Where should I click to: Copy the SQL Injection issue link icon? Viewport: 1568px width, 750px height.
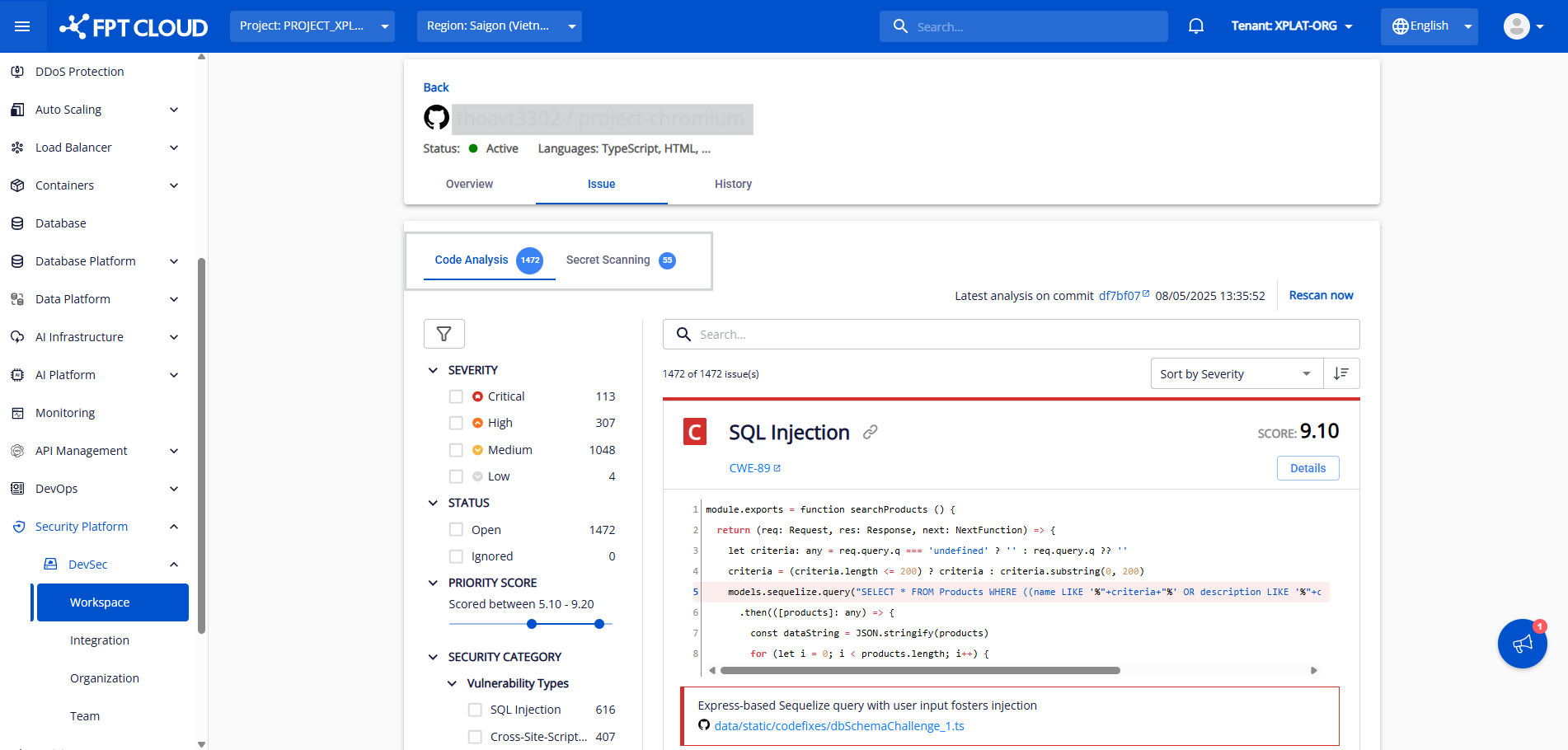(870, 432)
